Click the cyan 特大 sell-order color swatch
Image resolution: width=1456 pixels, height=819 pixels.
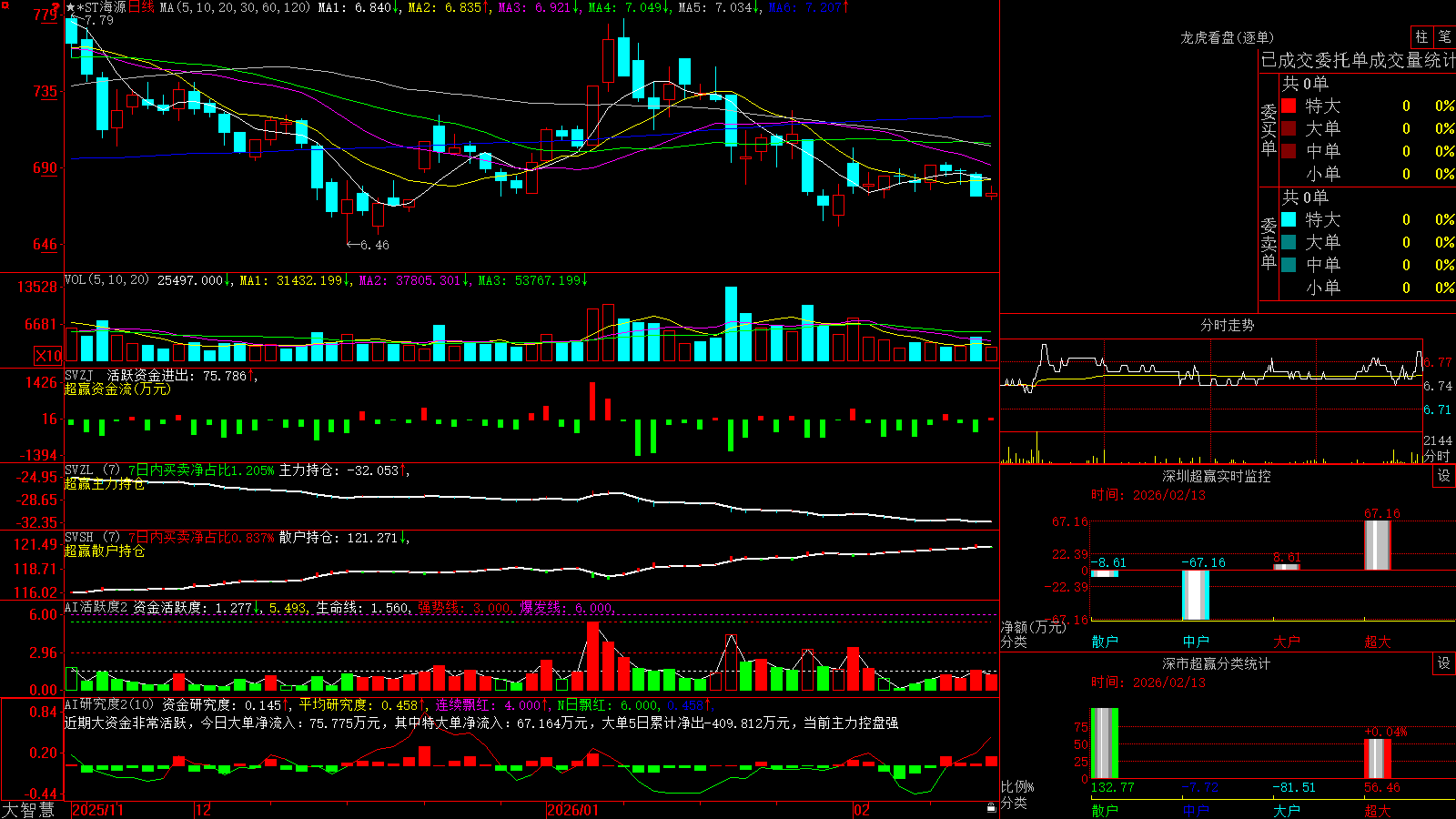(x=1289, y=219)
